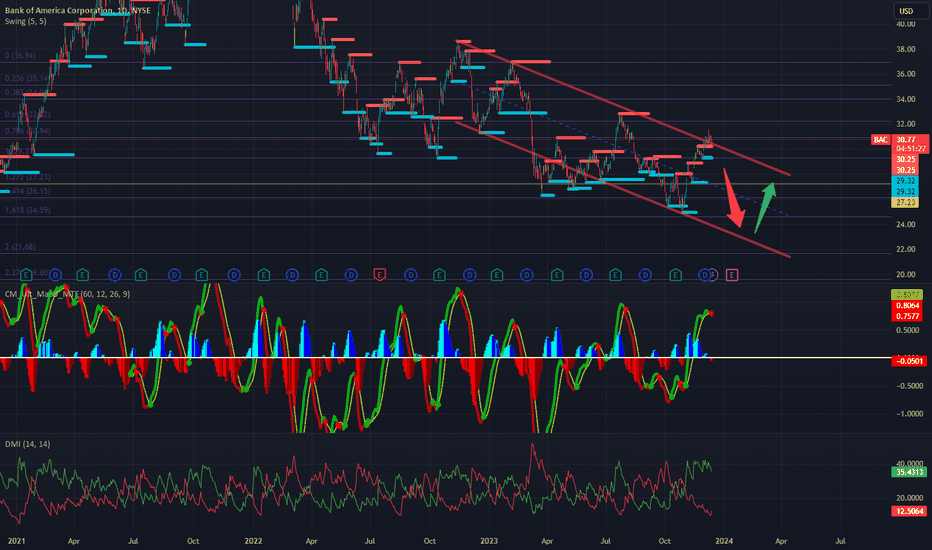Click the 2022 label on time axis
932x550 pixels.
[253, 541]
